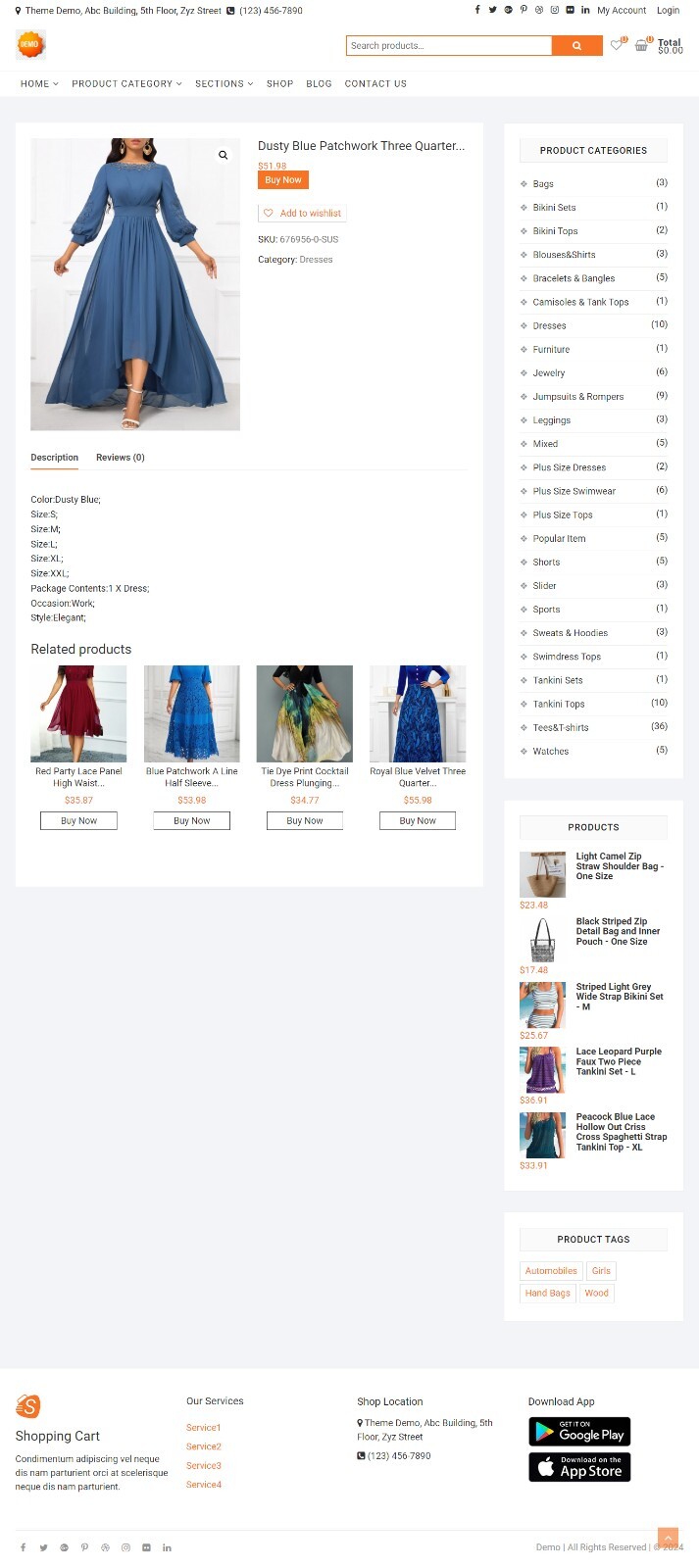Click the footer Twitter icon
This screenshot has height=1568, width=699.
43,1547
